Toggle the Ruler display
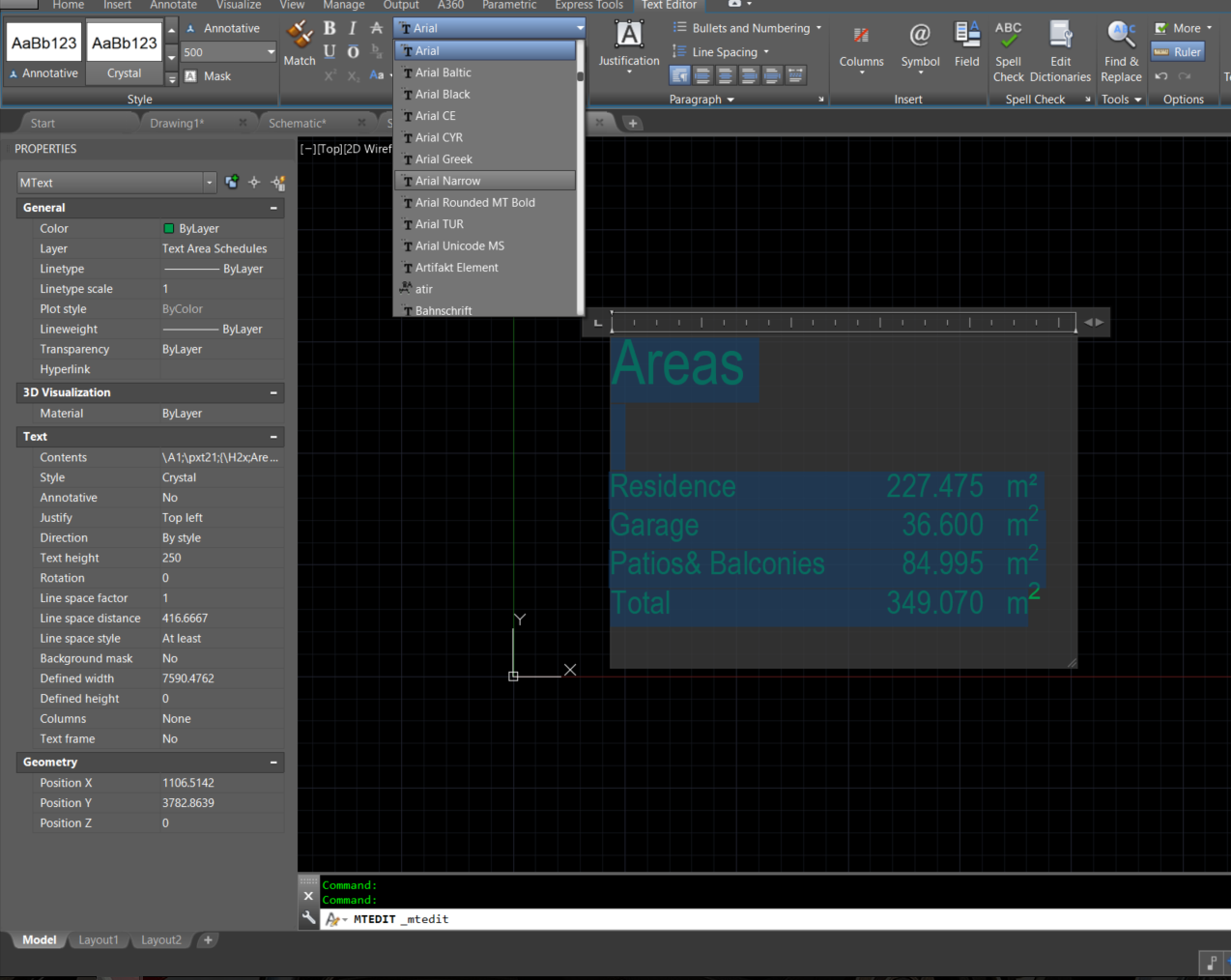Viewport: 1231px width, 980px height. coord(1178,51)
